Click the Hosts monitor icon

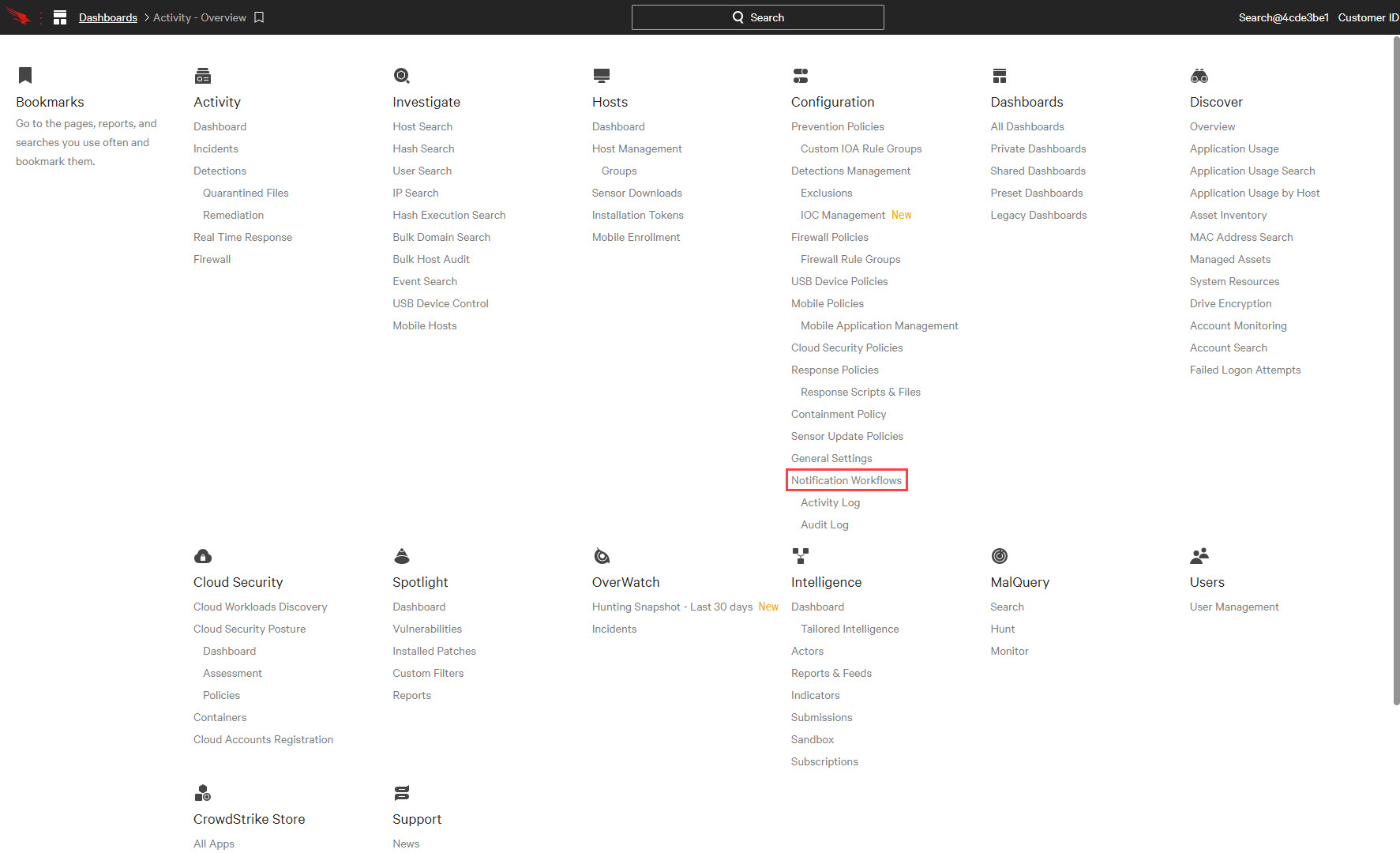pyautogui.click(x=602, y=76)
